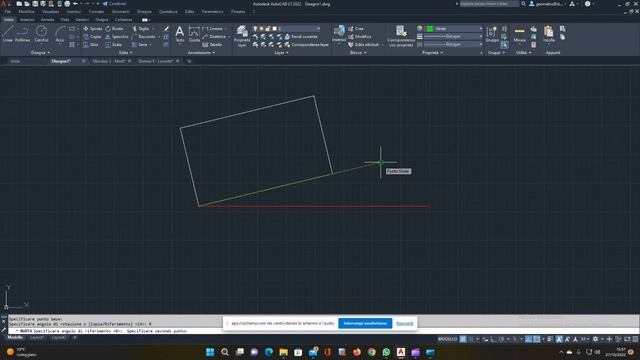Click the Misura tool
The image size is (640, 360).
[x=520, y=34]
